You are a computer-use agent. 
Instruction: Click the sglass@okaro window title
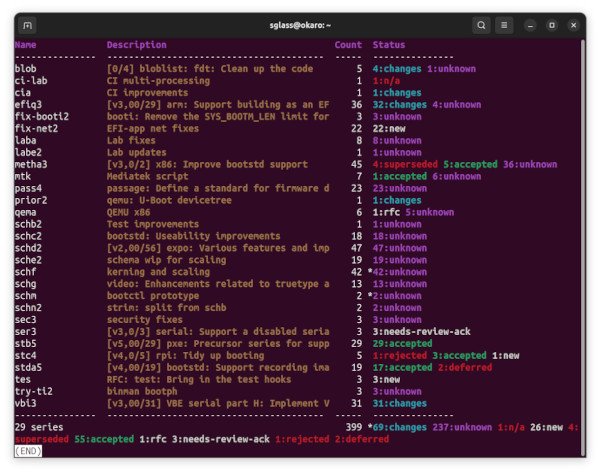tap(299, 25)
